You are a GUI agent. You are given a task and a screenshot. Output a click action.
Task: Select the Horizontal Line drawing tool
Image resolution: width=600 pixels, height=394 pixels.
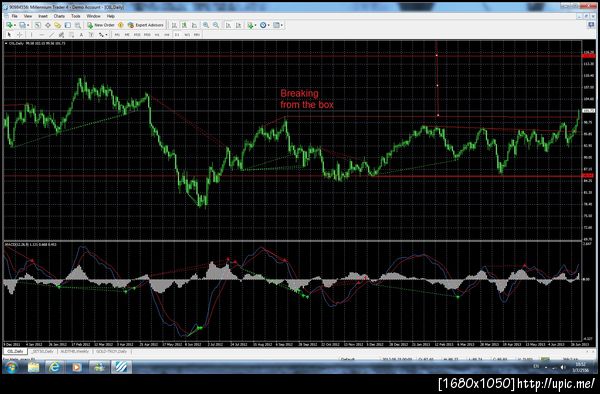[x=42, y=35]
